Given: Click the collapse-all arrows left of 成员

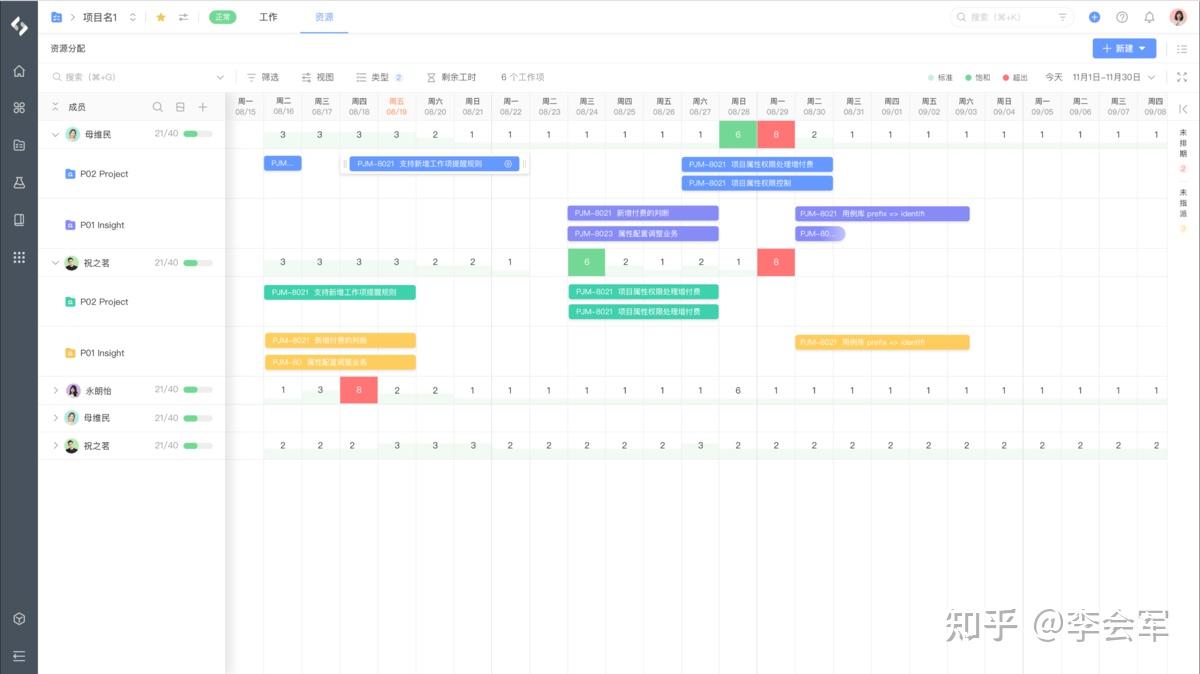Looking at the screenshot, I should pyautogui.click(x=55, y=107).
